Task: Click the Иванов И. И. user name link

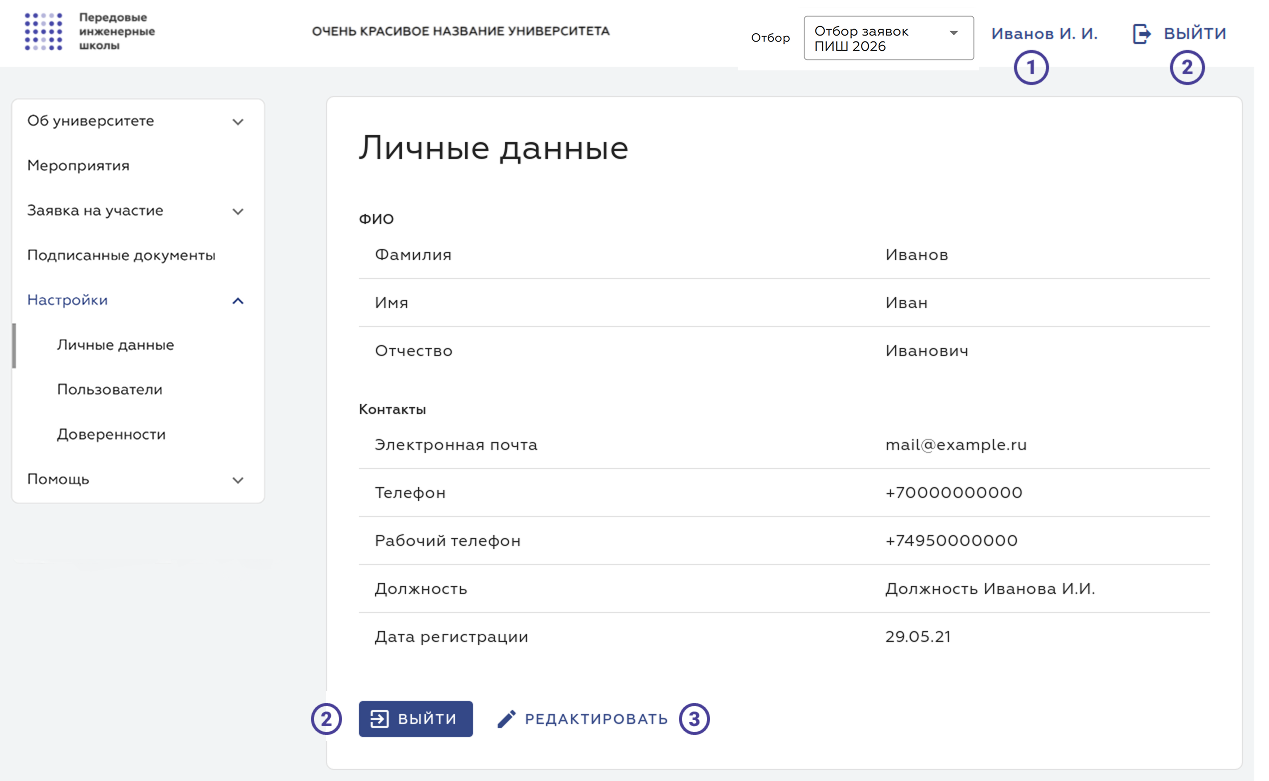Action: (x=1044, y=34)
